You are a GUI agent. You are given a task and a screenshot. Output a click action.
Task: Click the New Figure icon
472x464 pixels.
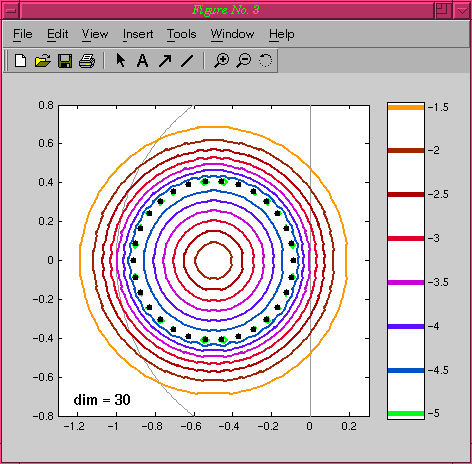tap(21, 61)
